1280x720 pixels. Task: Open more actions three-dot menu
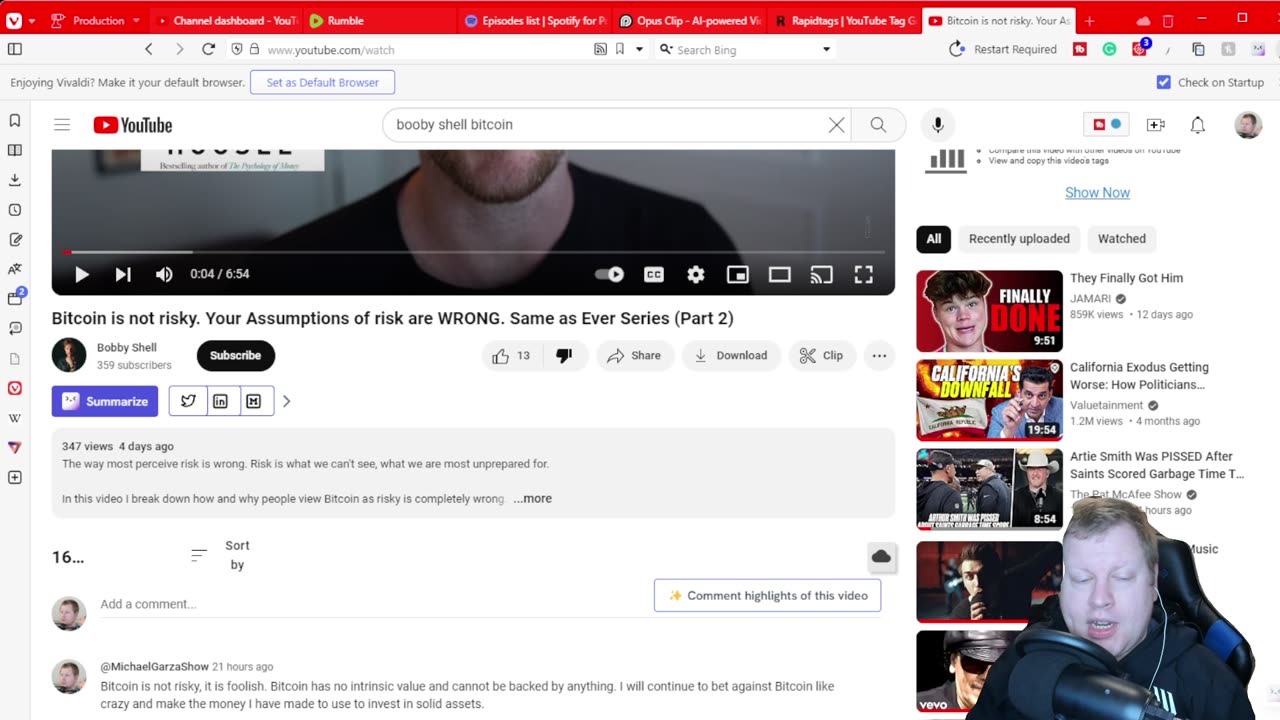point(879,355)
